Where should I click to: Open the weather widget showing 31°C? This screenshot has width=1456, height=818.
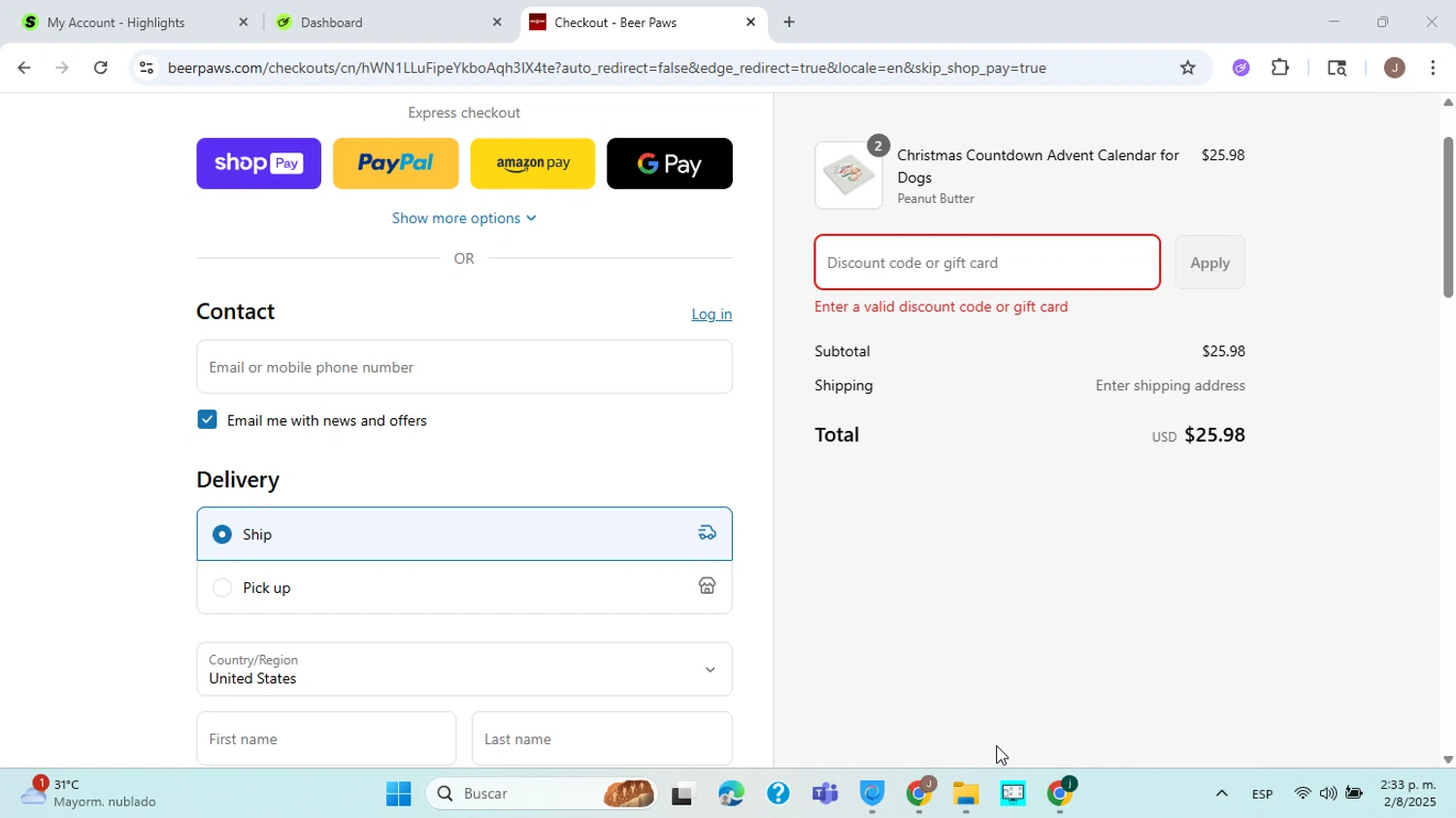[x=89, y=793]
